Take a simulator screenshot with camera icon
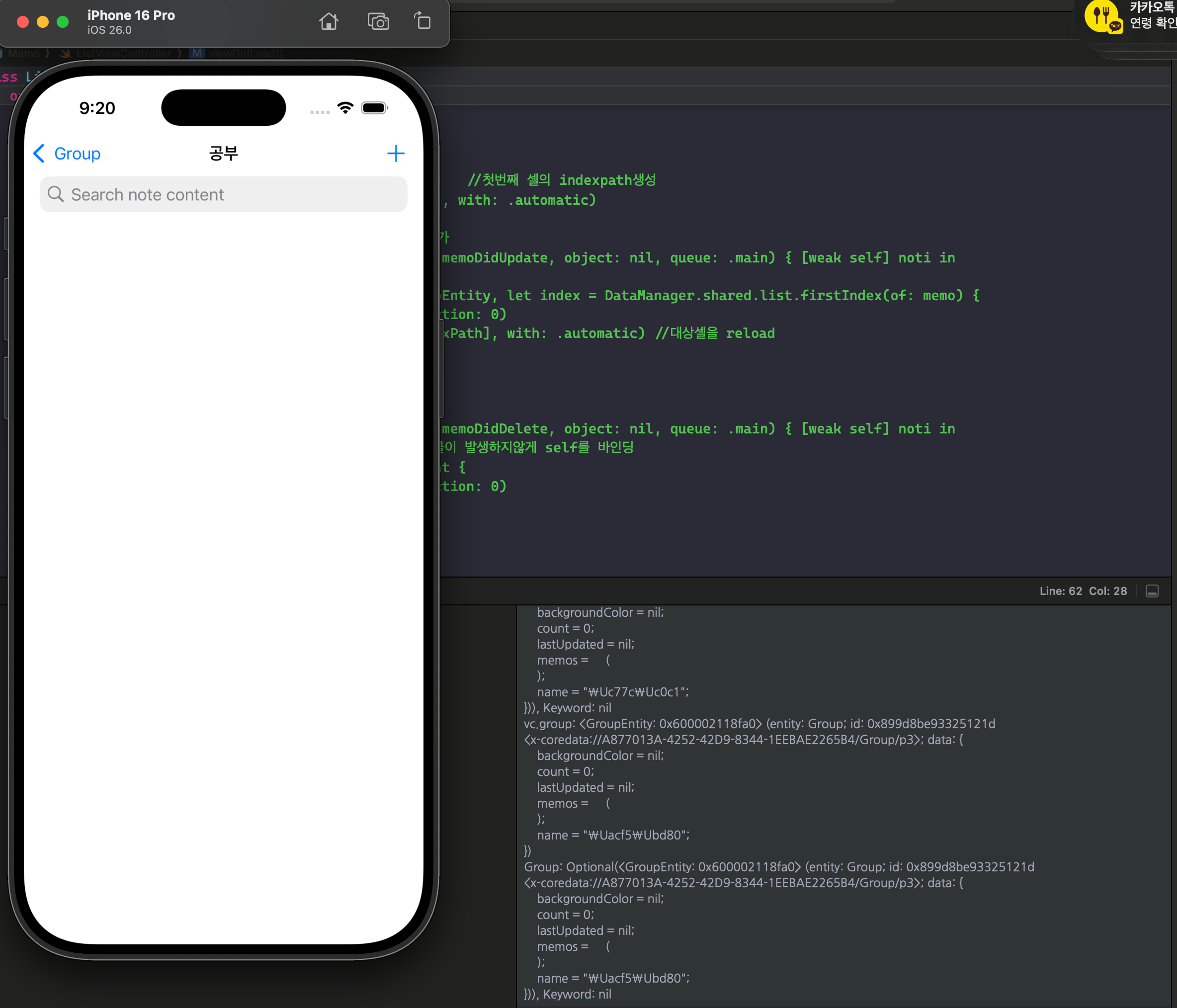Screen dimensions: 1177x1008 378,21
